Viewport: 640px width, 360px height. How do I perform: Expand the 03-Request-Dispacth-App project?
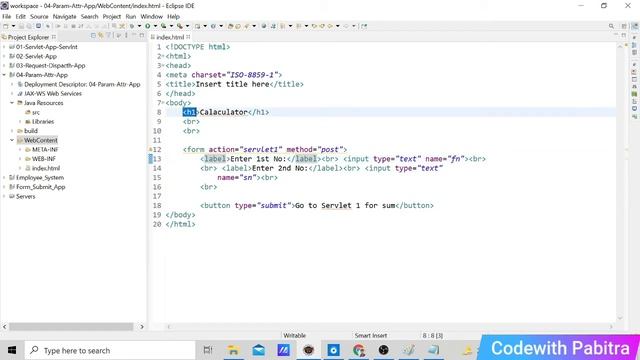coord(4,66)
